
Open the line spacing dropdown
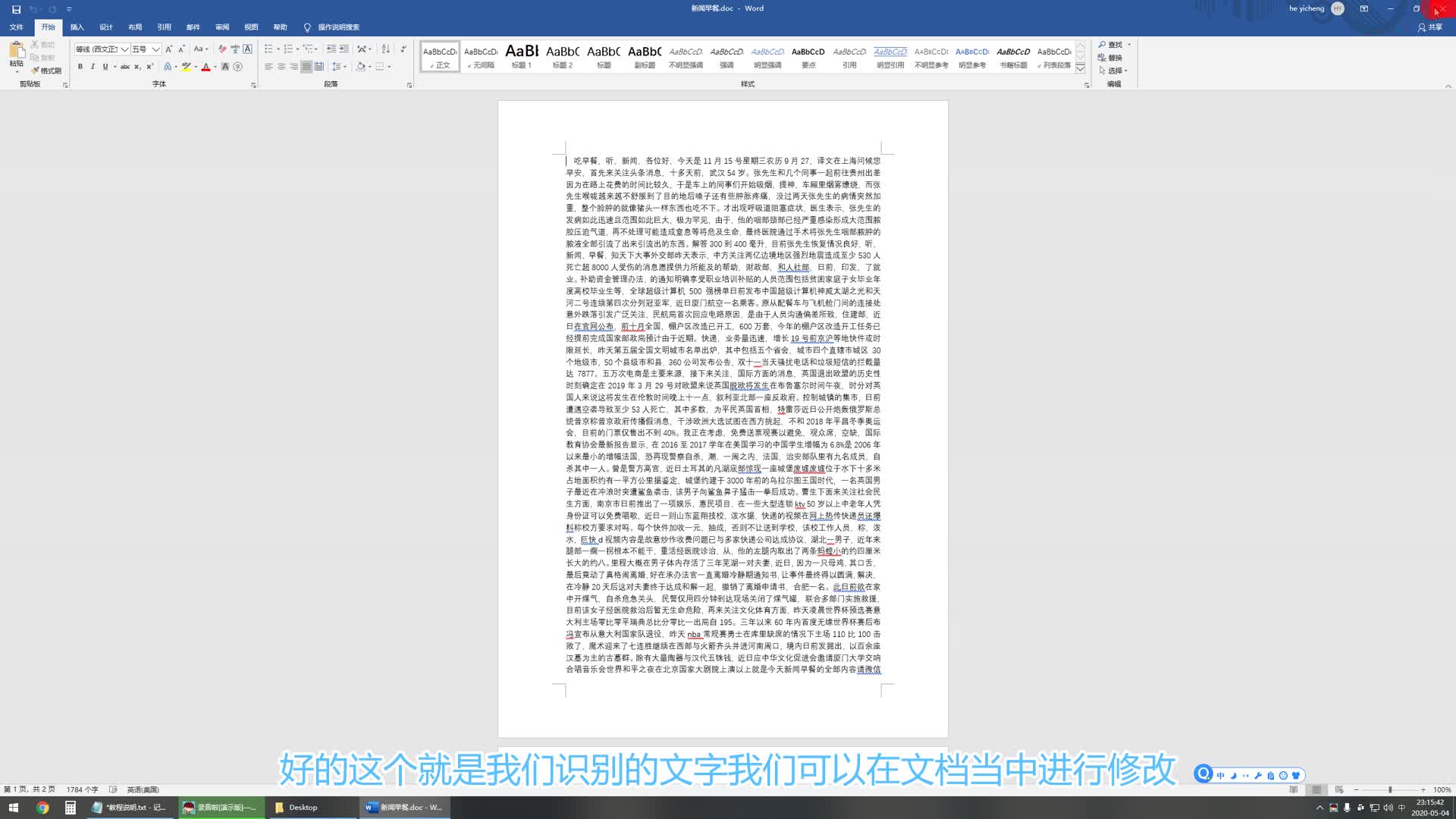(x=339, y=67)
